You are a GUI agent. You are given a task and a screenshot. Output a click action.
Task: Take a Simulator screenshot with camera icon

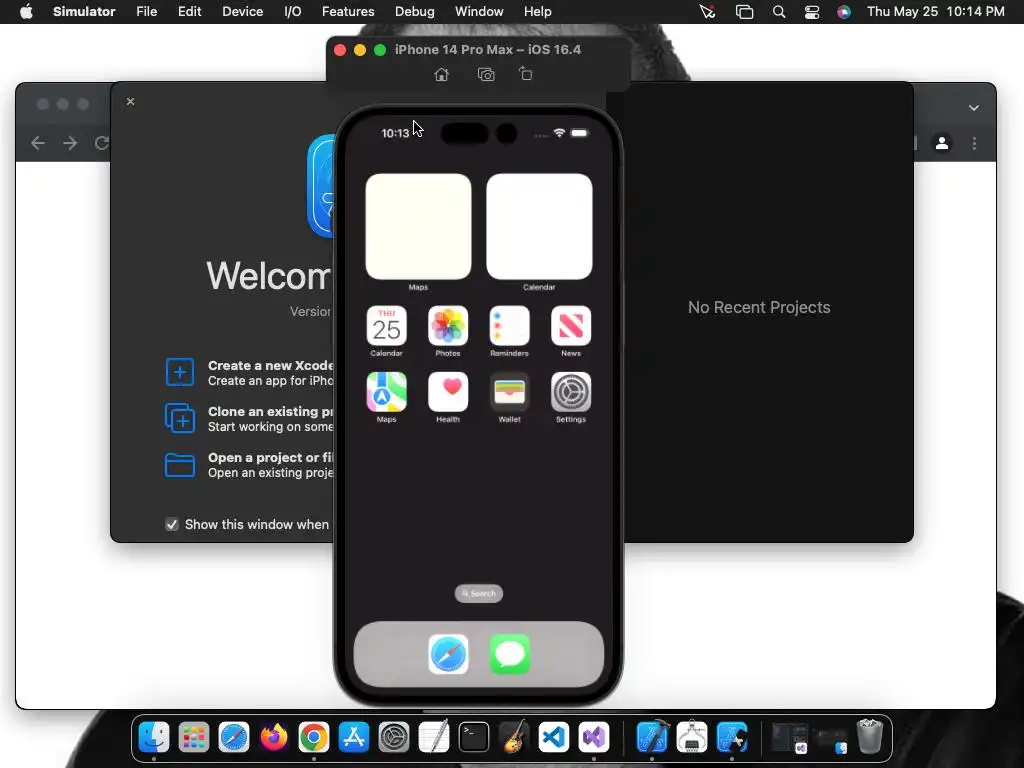[486, 74]
